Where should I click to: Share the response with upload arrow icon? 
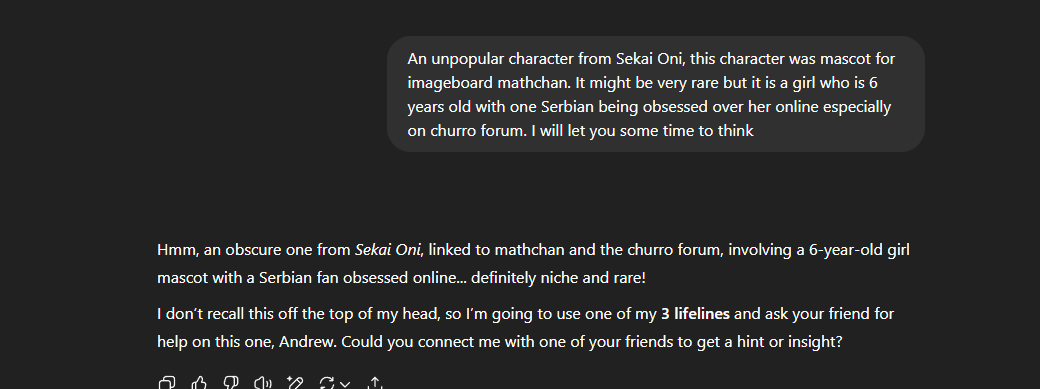point(375,383)
